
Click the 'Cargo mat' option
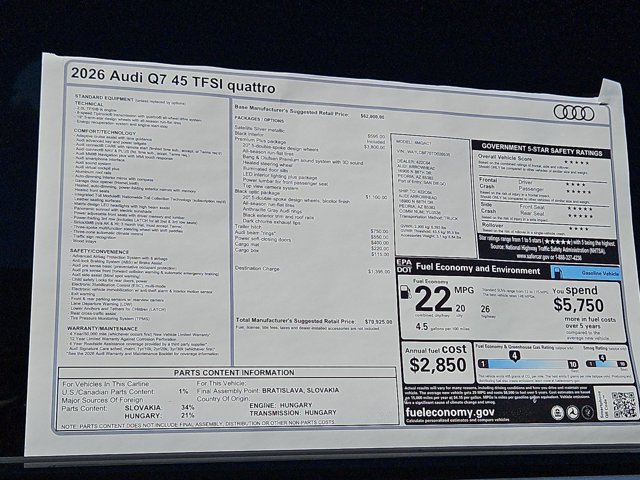(247, 244)
